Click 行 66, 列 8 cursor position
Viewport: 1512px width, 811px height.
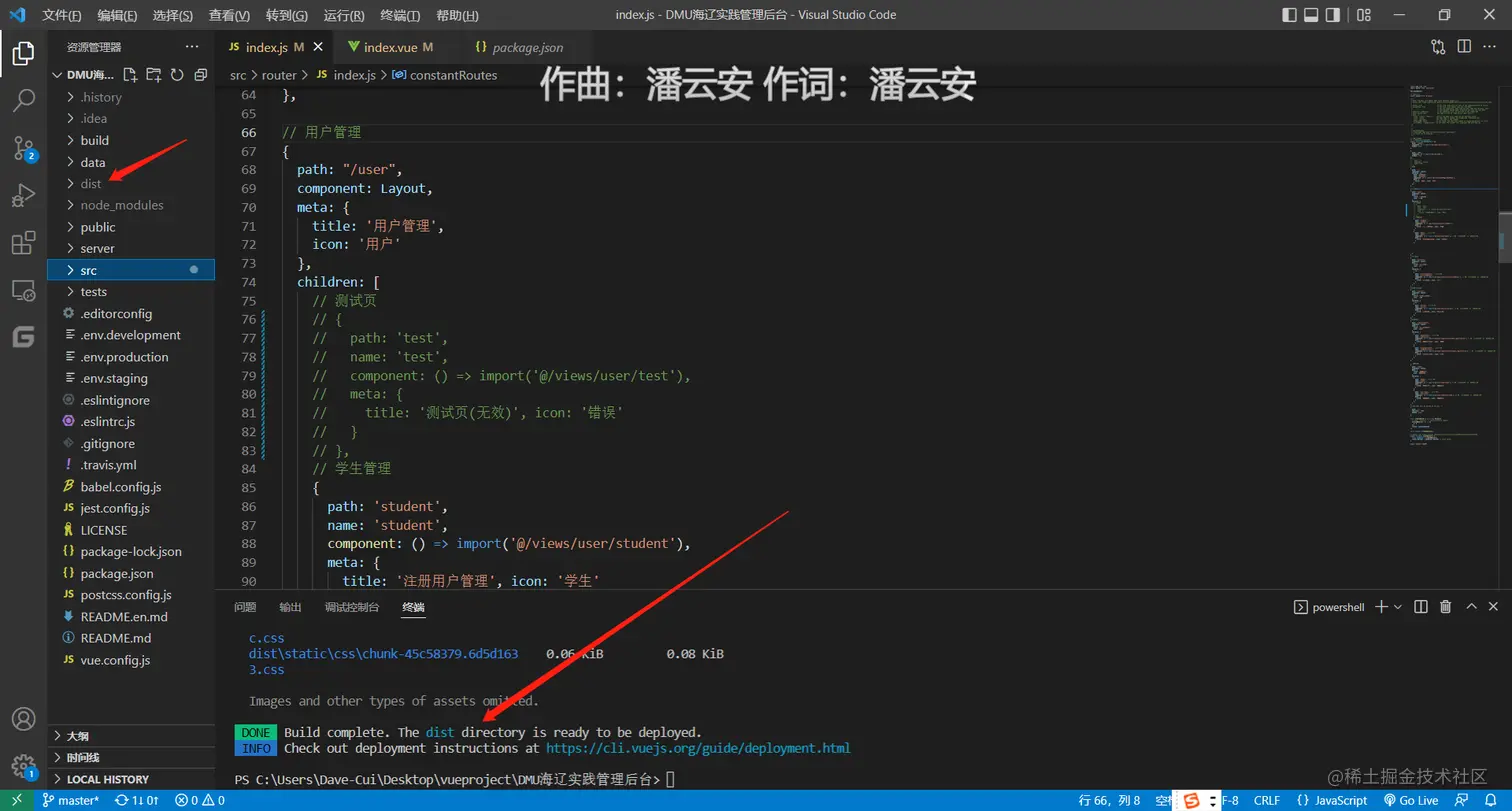1110,801
